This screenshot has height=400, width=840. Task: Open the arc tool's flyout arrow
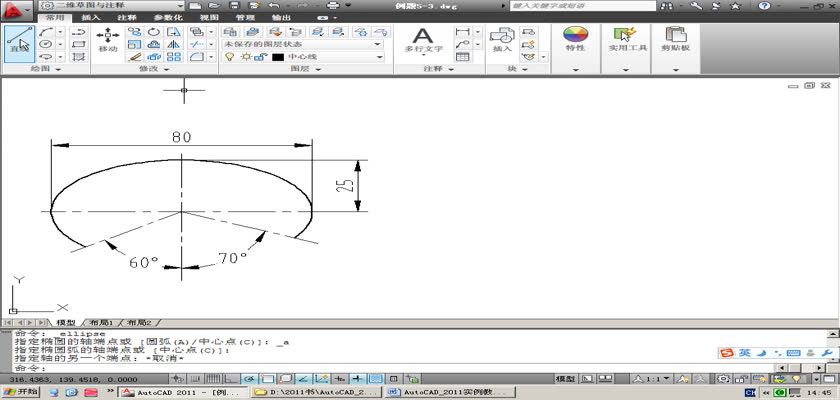61,32
